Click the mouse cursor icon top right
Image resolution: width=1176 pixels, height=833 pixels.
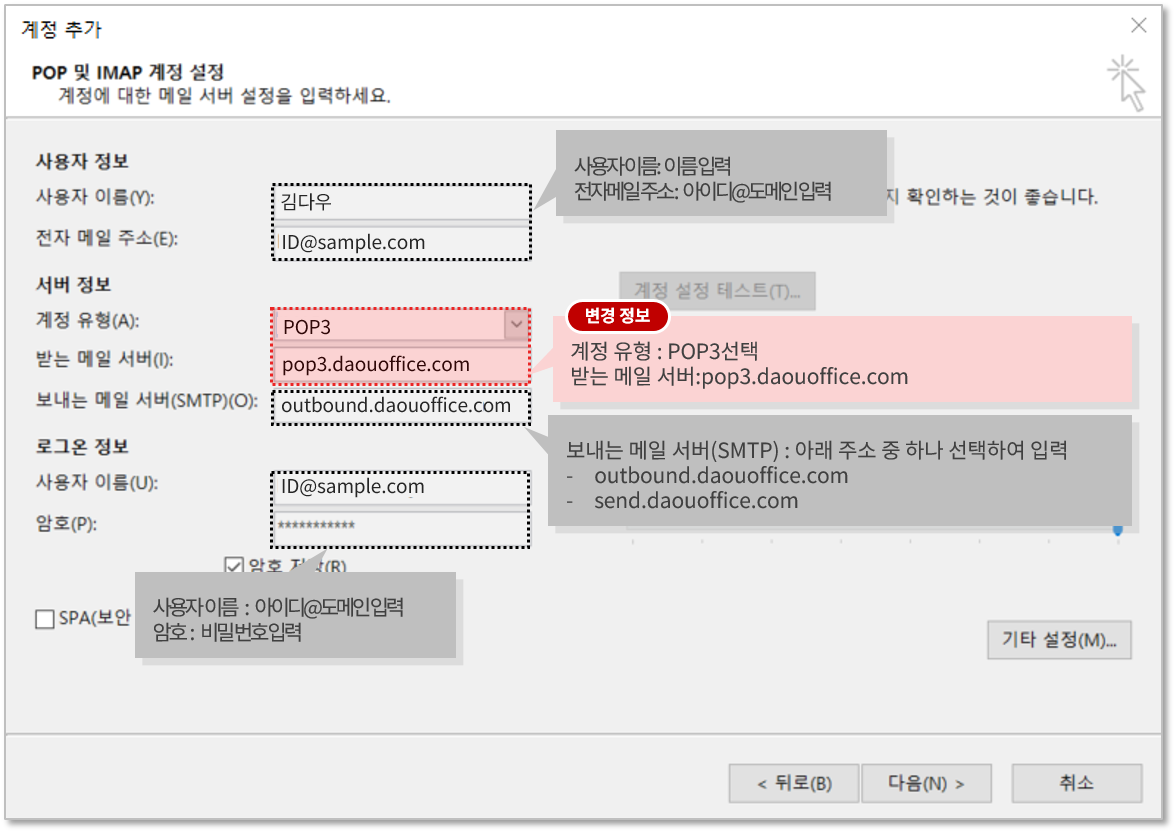tap(1126, 80)
